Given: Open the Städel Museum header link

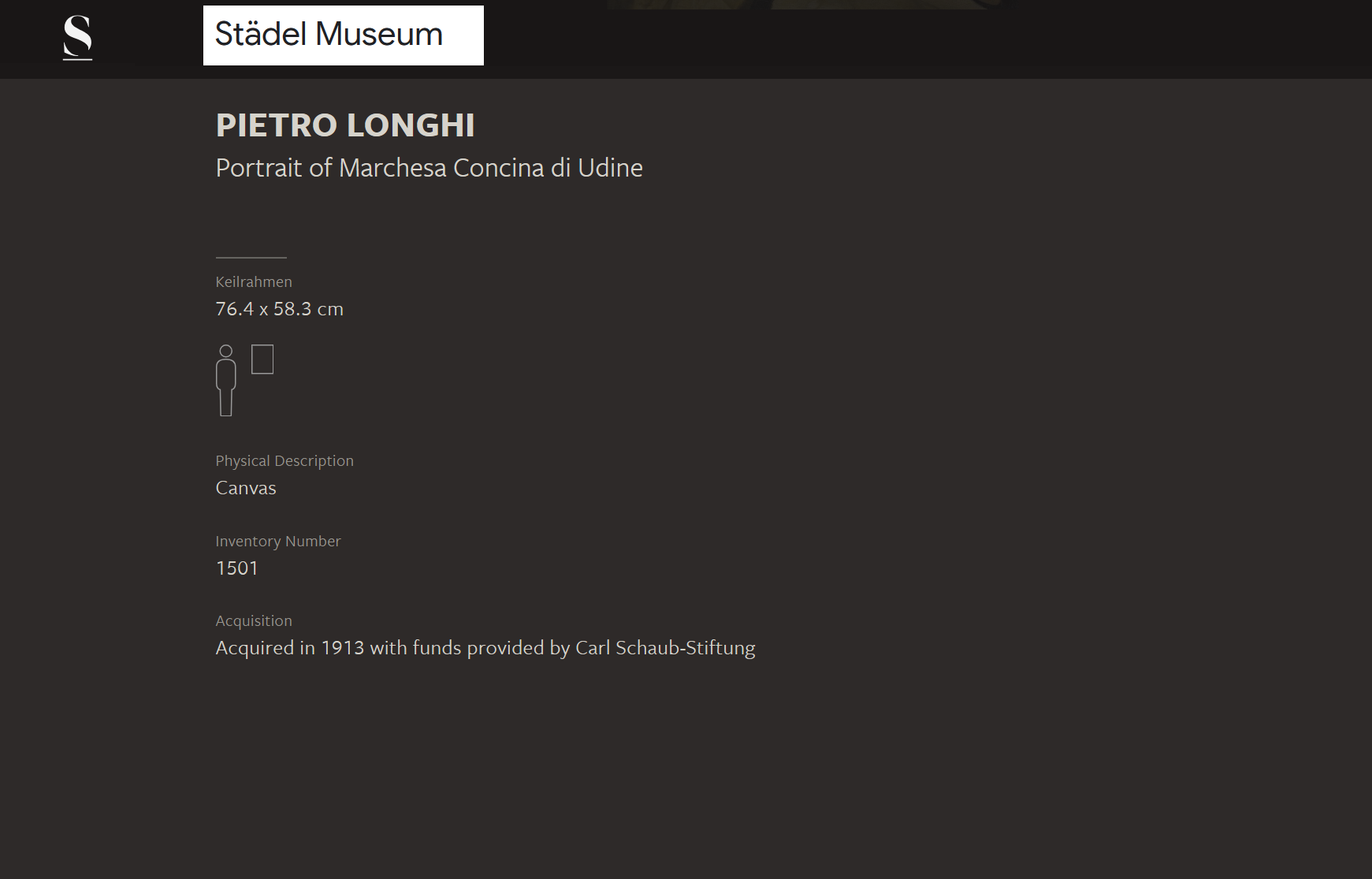Looking at the screenshot, I should tap(344, 35).
